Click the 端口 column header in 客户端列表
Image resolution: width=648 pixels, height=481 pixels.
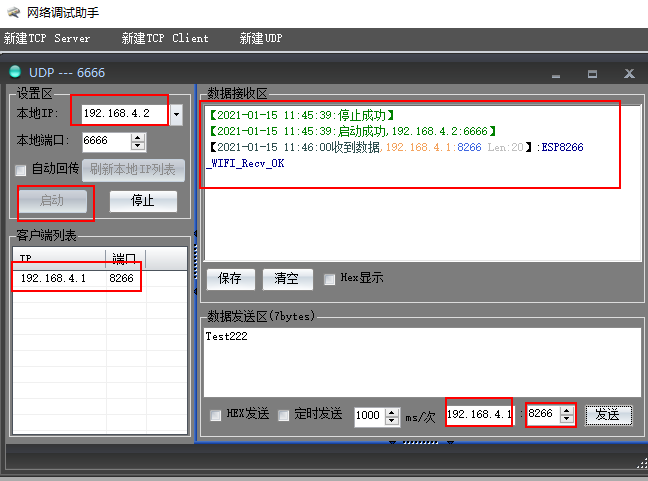[x=126, y=259]
